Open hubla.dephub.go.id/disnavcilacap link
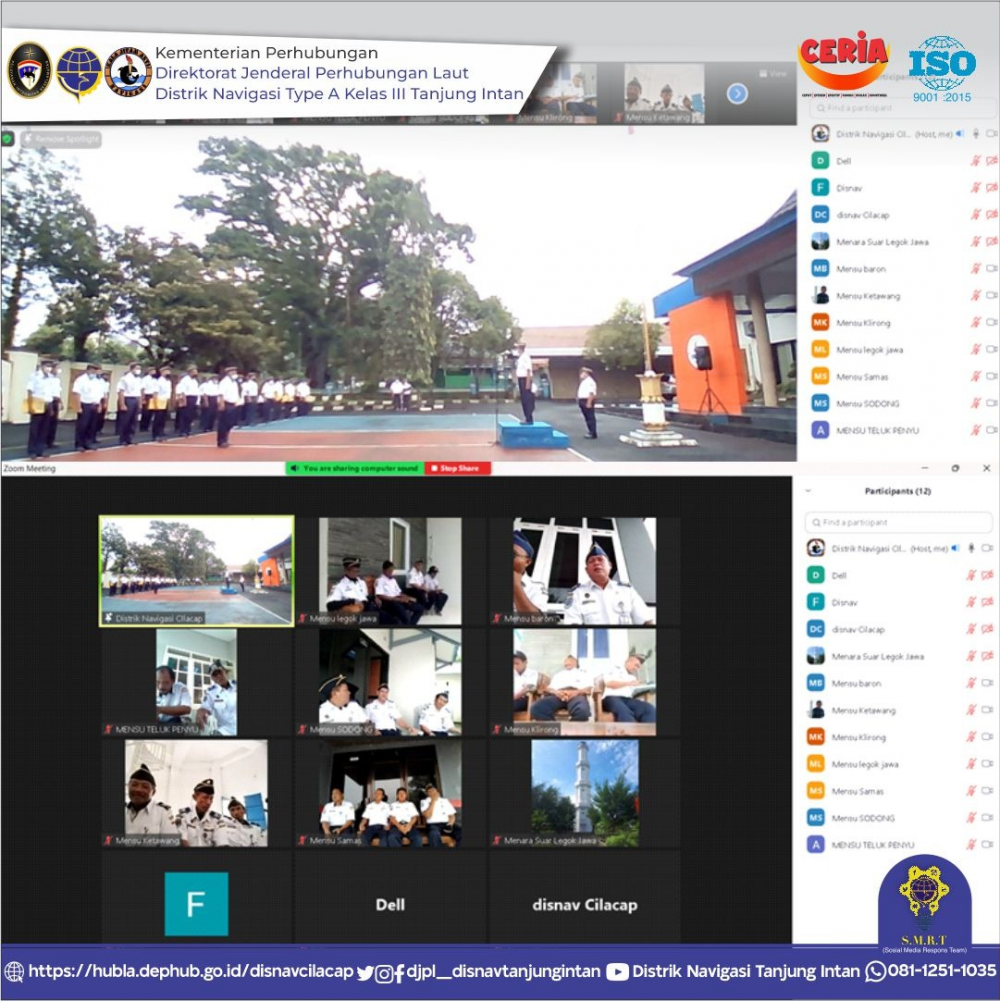1000x1001 pixels. click(191, 971)
